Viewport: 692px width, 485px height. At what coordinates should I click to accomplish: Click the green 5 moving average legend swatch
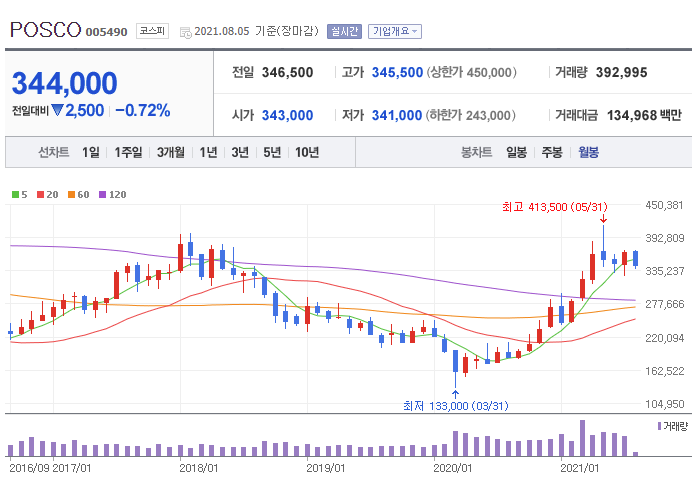[x=15, y=195]
